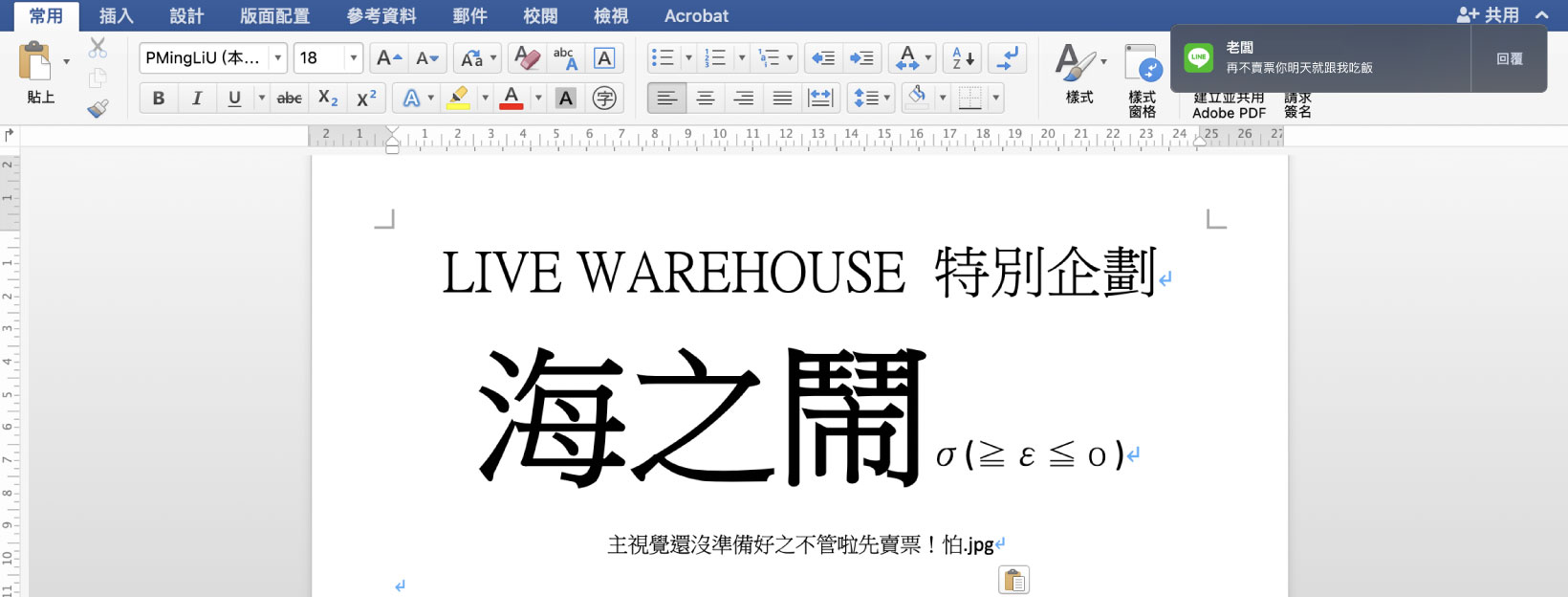Click the Asian layout A icon
Screen dimensions: 1568x597
pyautogui.click(x=907, y=58)
